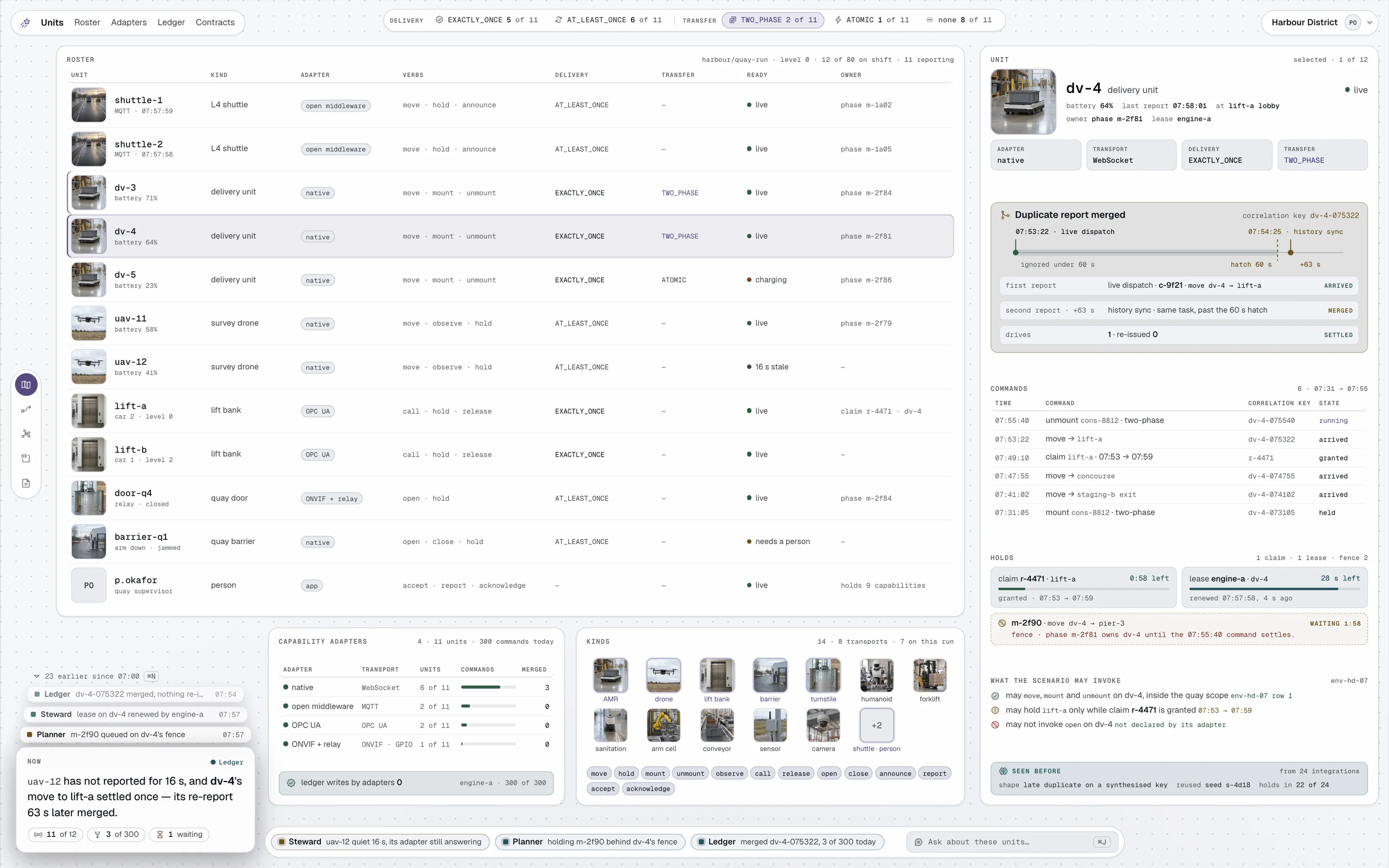
Task: Open the map view in left sidebar
Action: (27, 385)
